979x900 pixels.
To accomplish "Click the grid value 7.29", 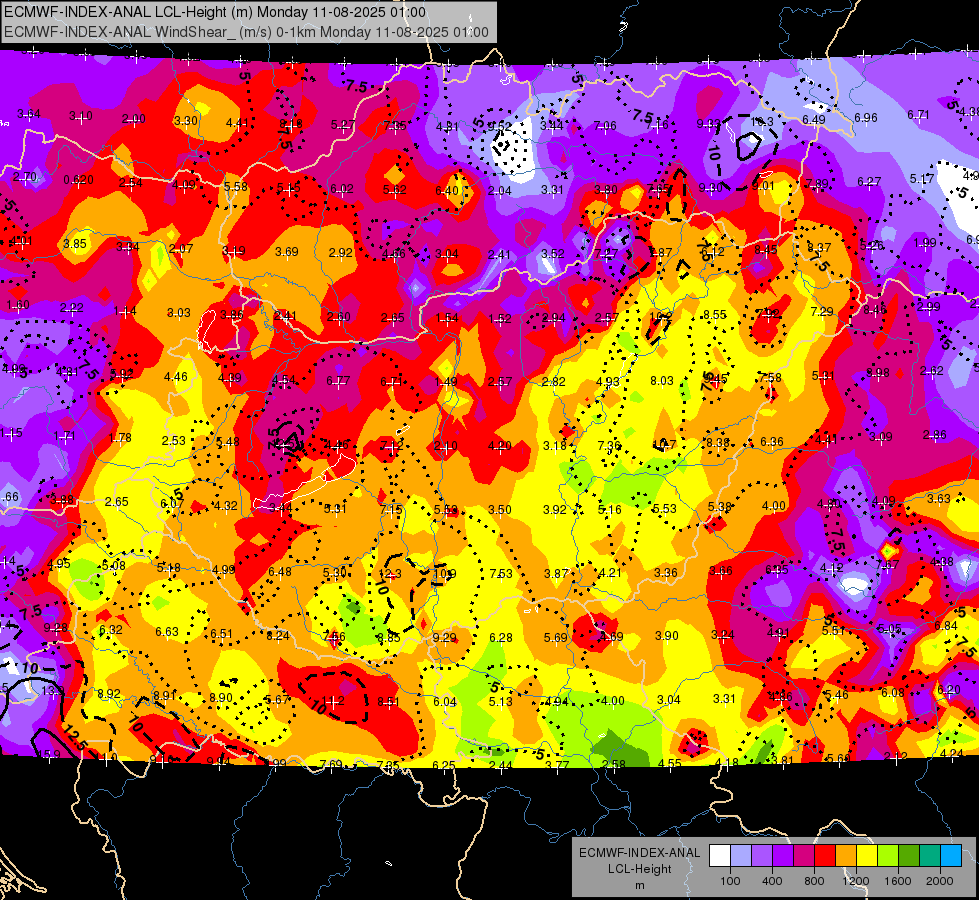I will [822, 311].
